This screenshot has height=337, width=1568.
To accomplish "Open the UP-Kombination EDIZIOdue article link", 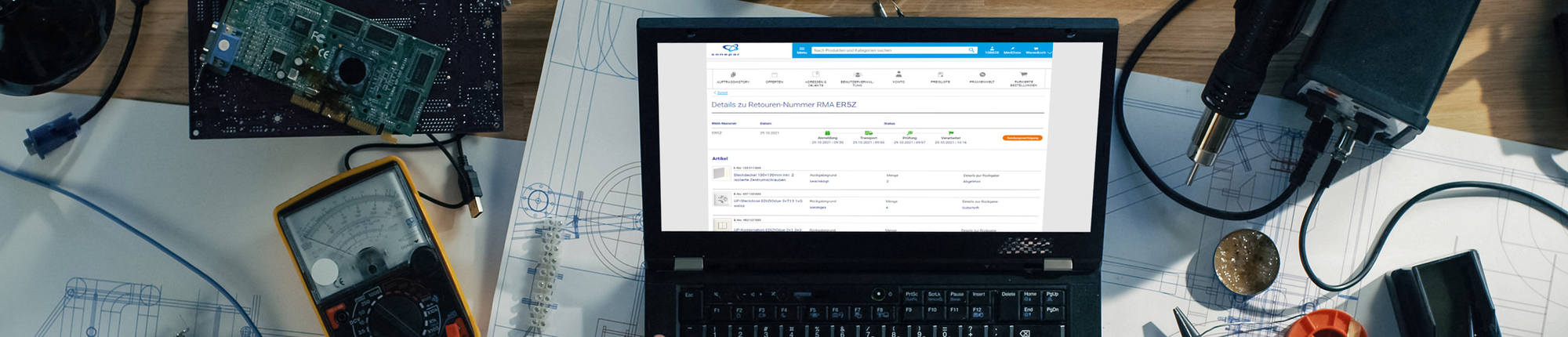I will pyautogui.click(x=768, y=230).
